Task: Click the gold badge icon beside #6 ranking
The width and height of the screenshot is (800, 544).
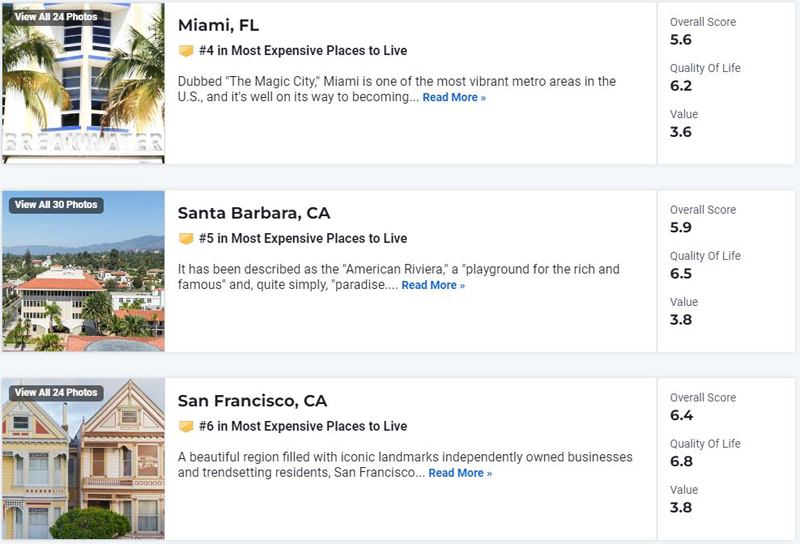Action: coord(186,427)
